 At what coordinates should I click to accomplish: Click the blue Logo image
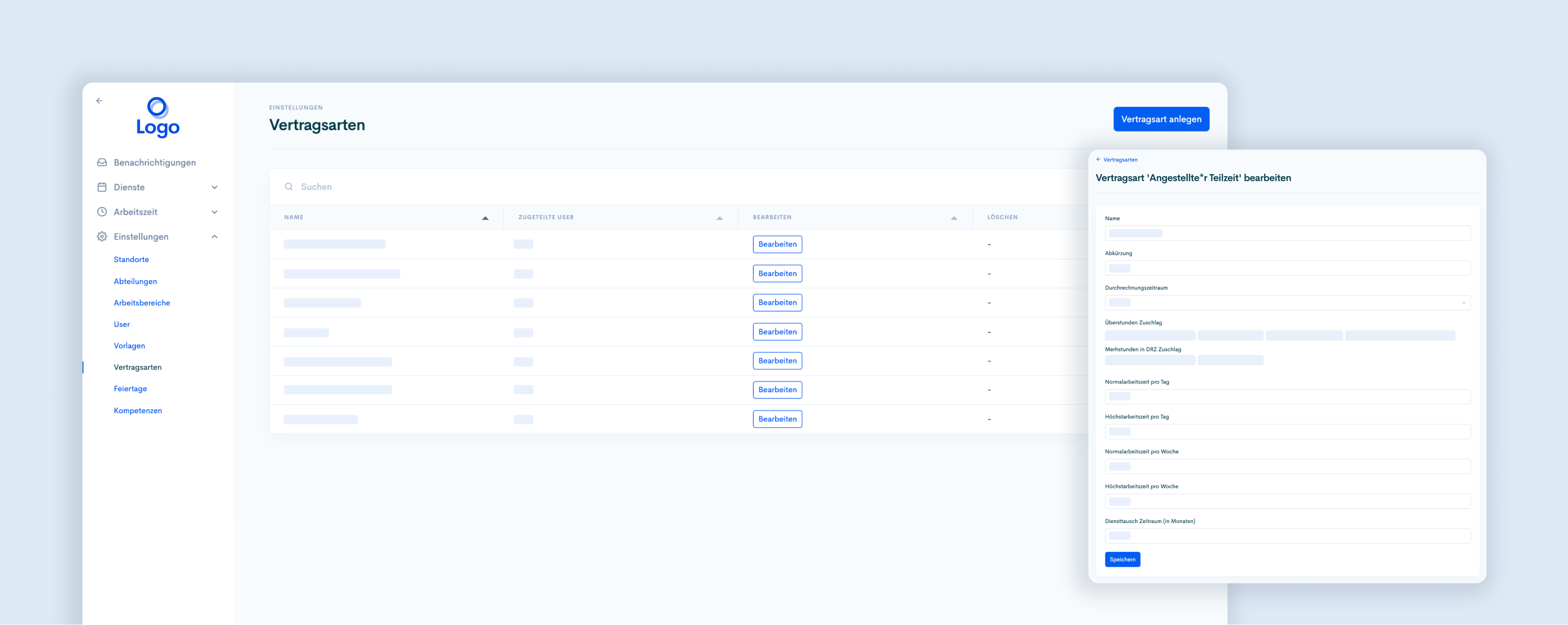pyautogui.click(x=158, y=117)
